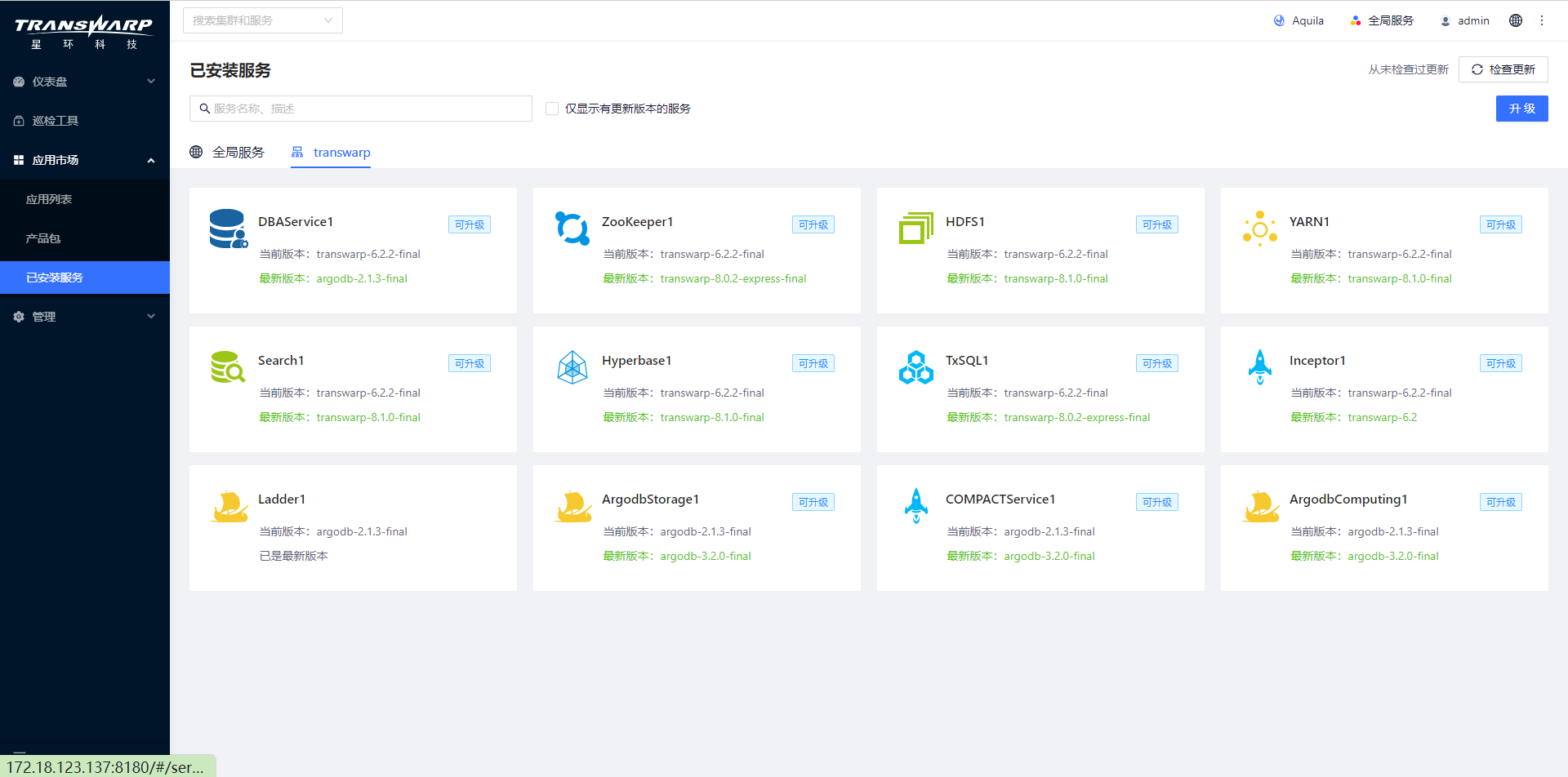The image size is (1568, 777).
Task: Open 巡检工具 menu item
Action: 85,121
